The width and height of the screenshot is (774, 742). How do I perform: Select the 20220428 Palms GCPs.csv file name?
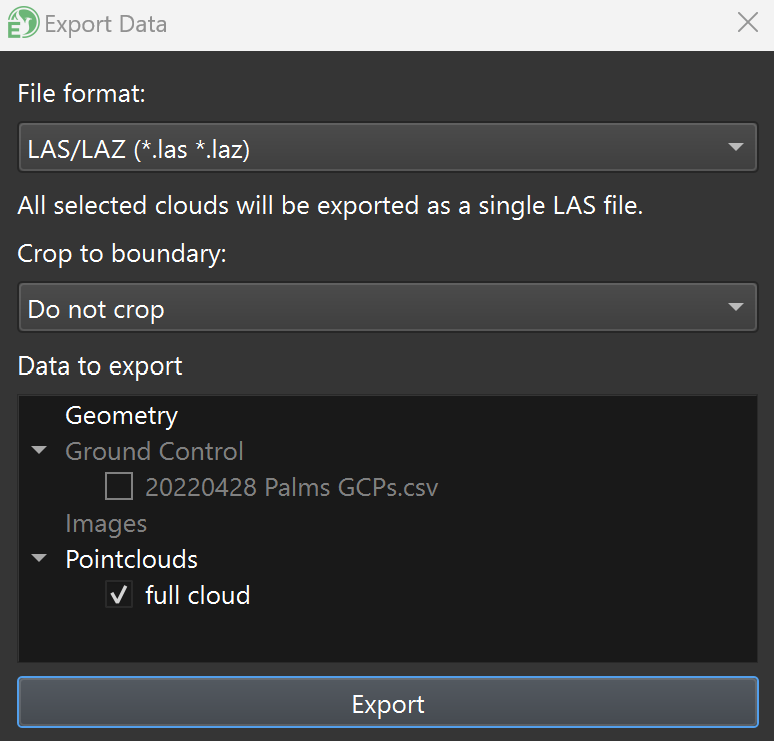click(291, 487)
